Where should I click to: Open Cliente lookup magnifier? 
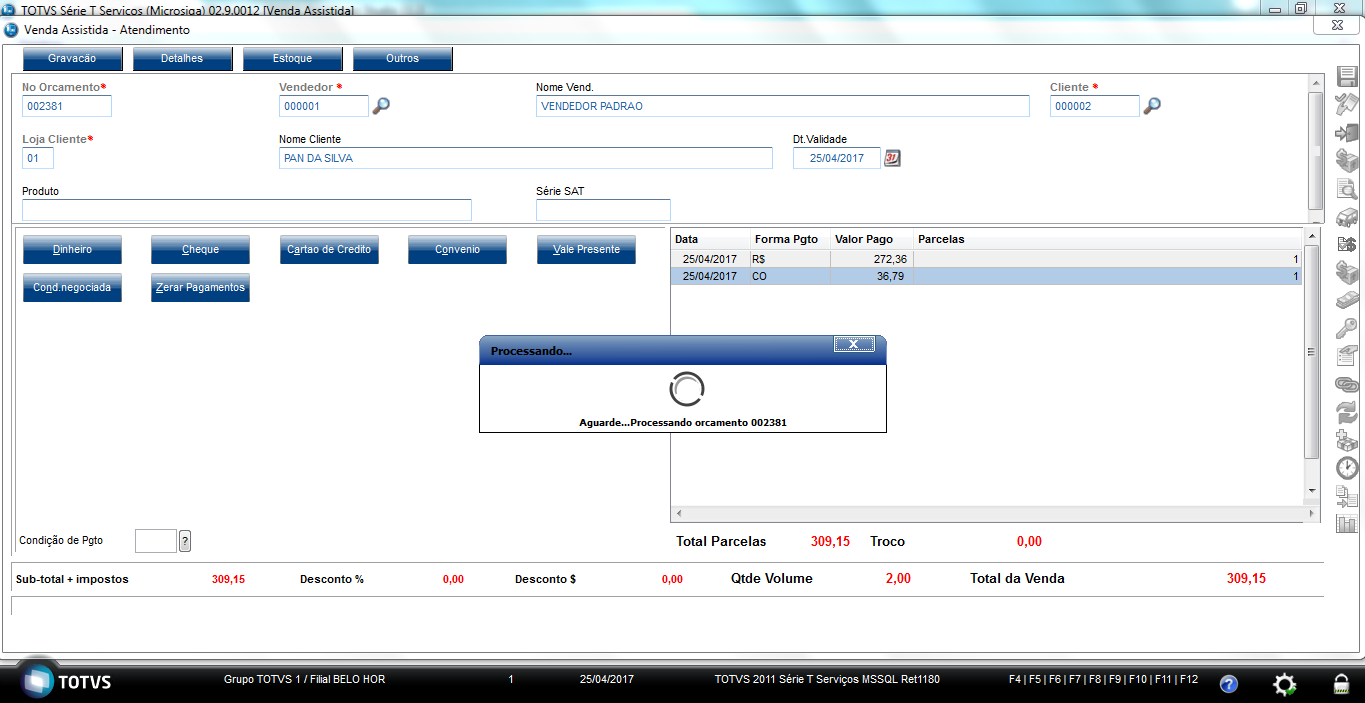point(1152,106)
